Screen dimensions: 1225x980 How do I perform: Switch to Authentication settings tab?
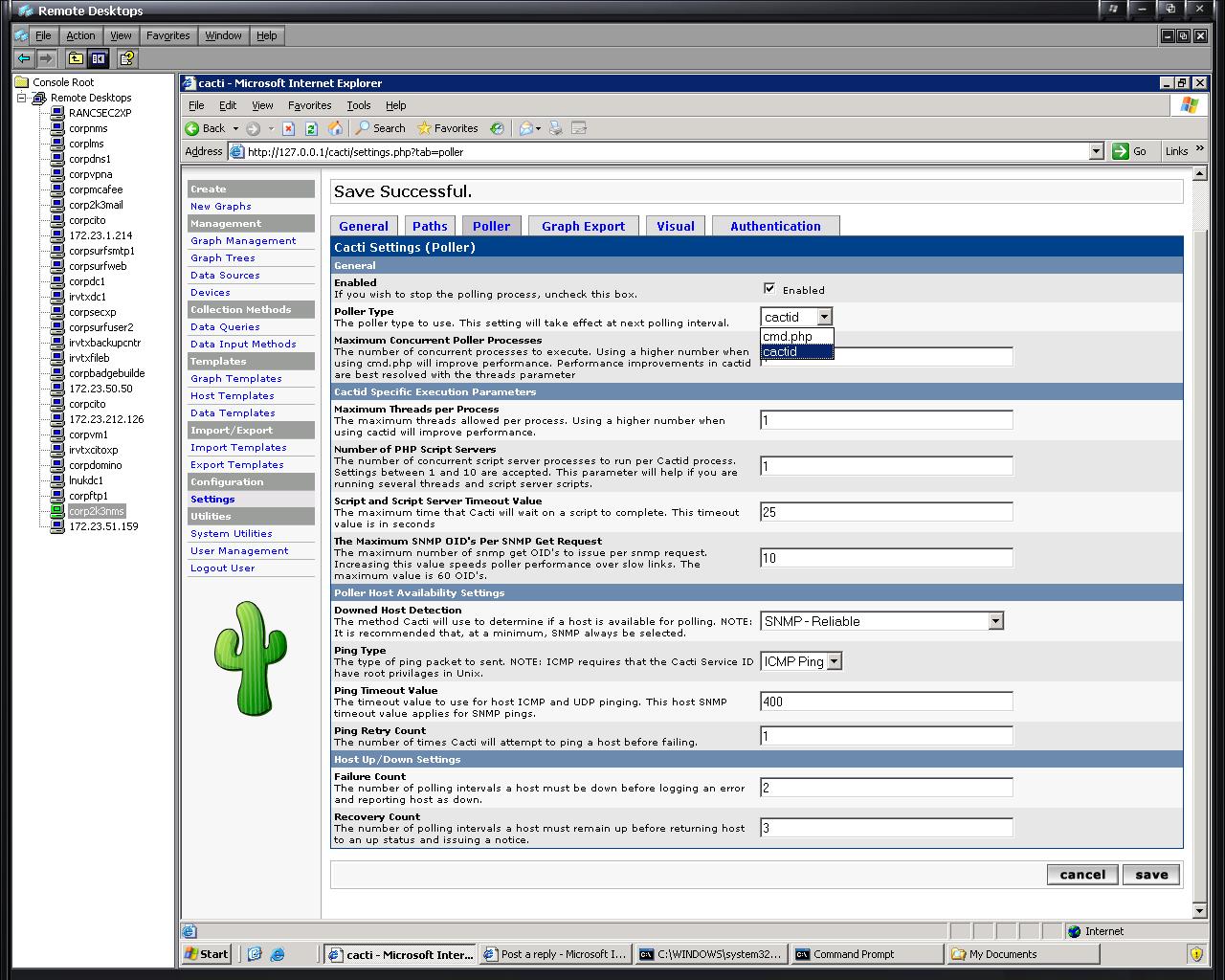pos(775,226)
